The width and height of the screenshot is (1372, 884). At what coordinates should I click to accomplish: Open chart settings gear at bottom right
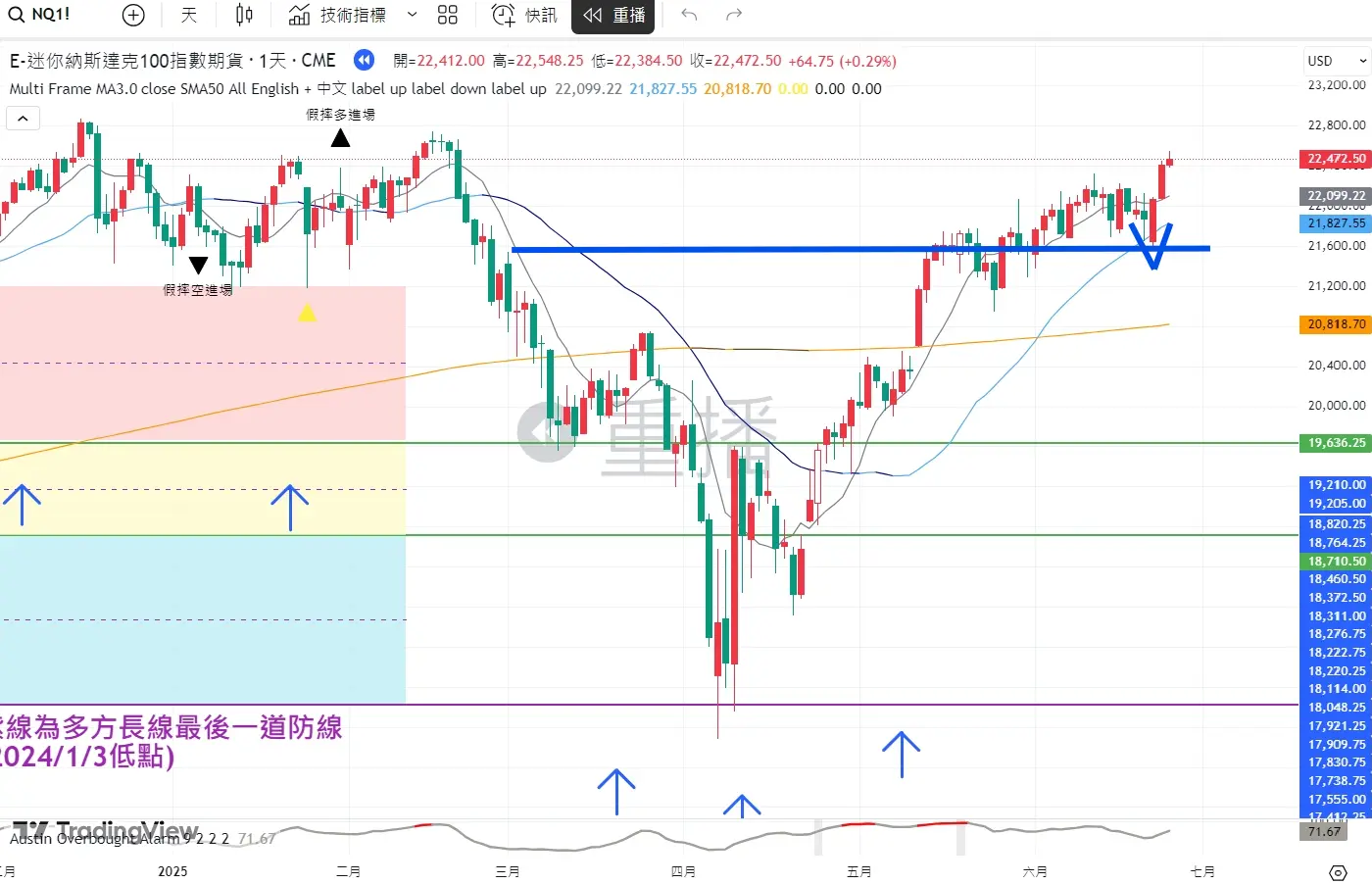point(1338,872)
